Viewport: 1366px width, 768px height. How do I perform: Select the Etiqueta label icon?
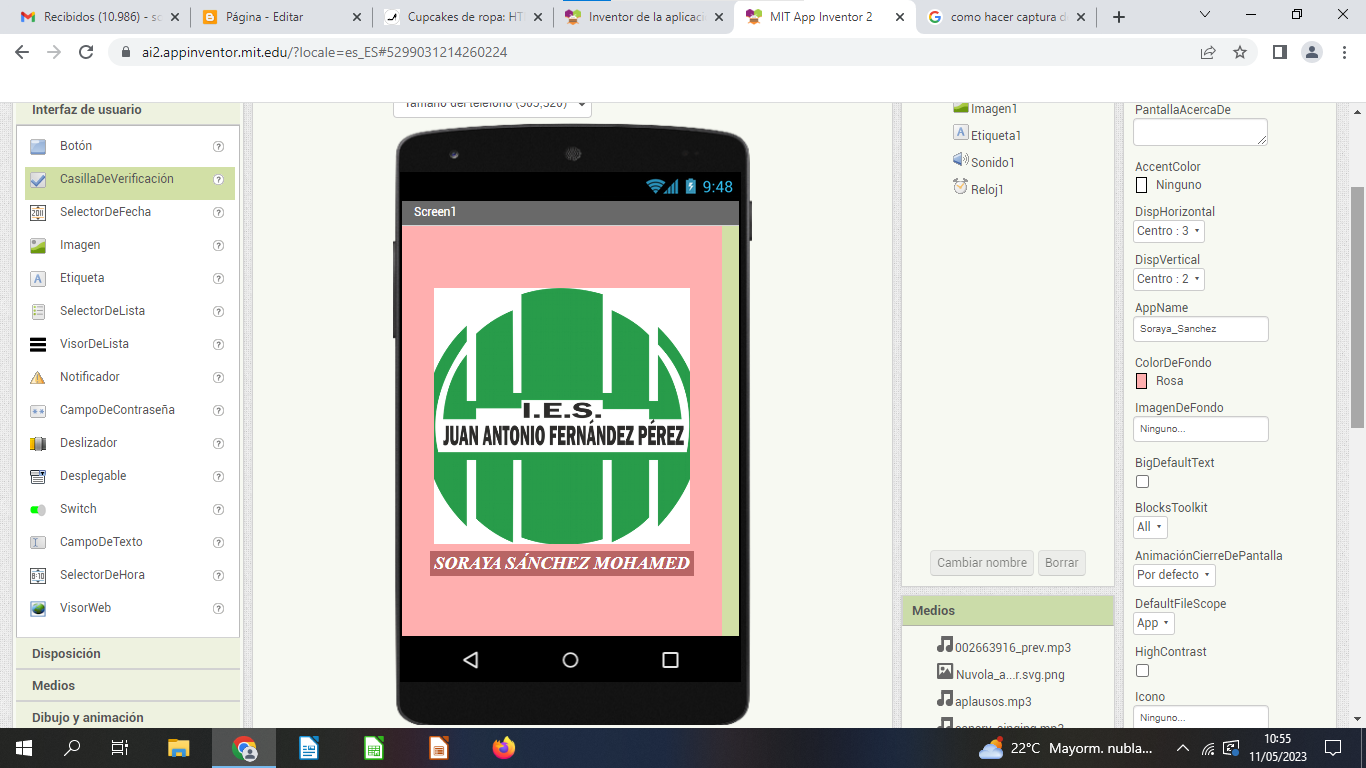[x=38, y=278]
